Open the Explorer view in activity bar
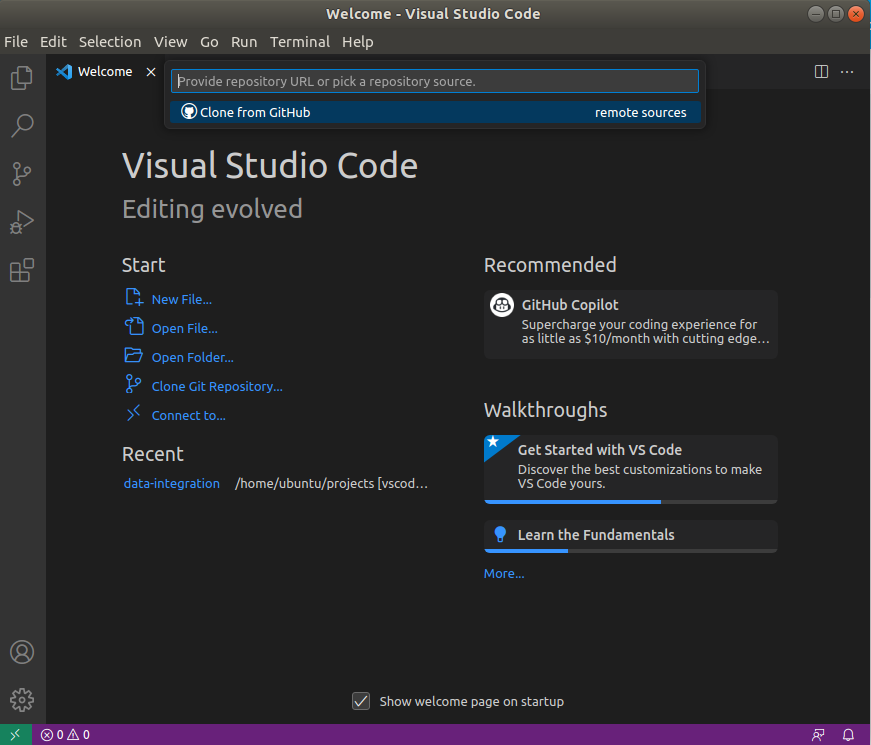This screenshot has width=871, height=745. (22, 78)
